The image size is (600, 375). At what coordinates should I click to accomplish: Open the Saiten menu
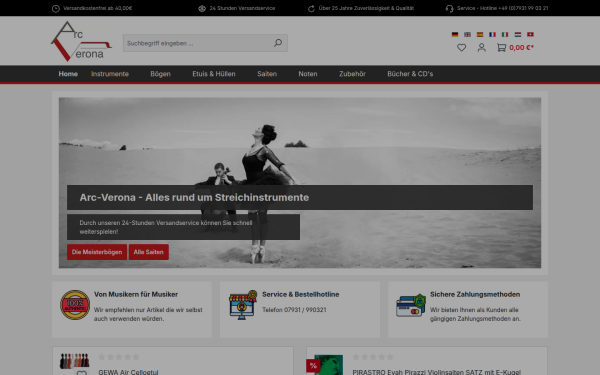point(267,74)
